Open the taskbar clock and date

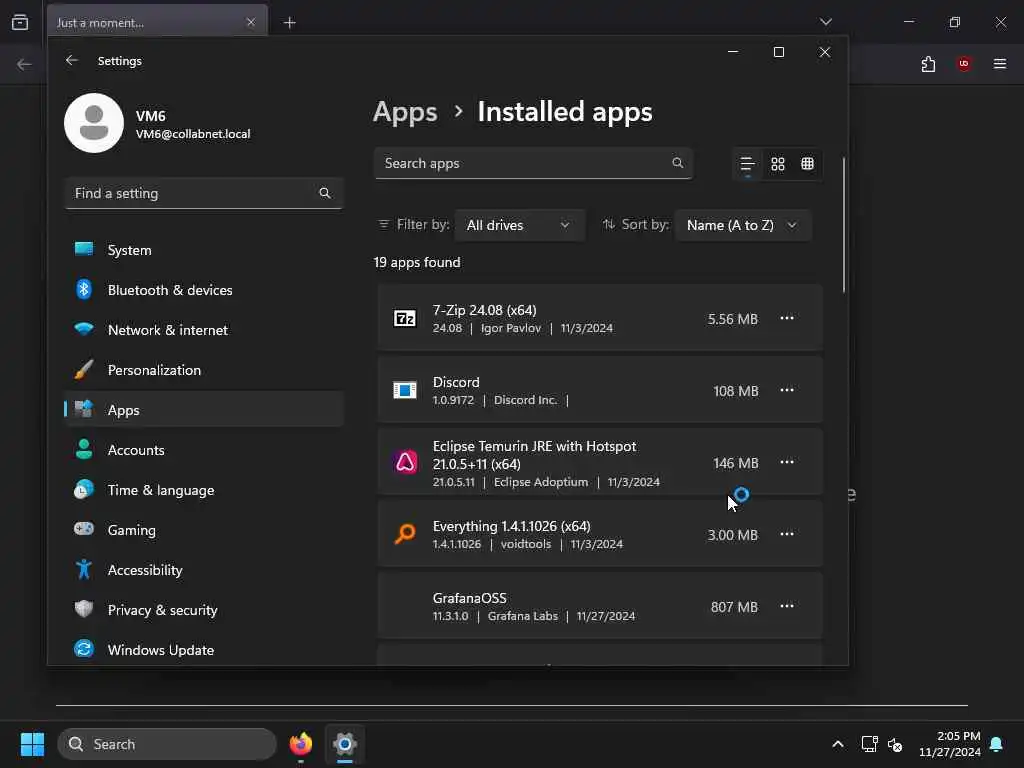click(x=950, y=744)
